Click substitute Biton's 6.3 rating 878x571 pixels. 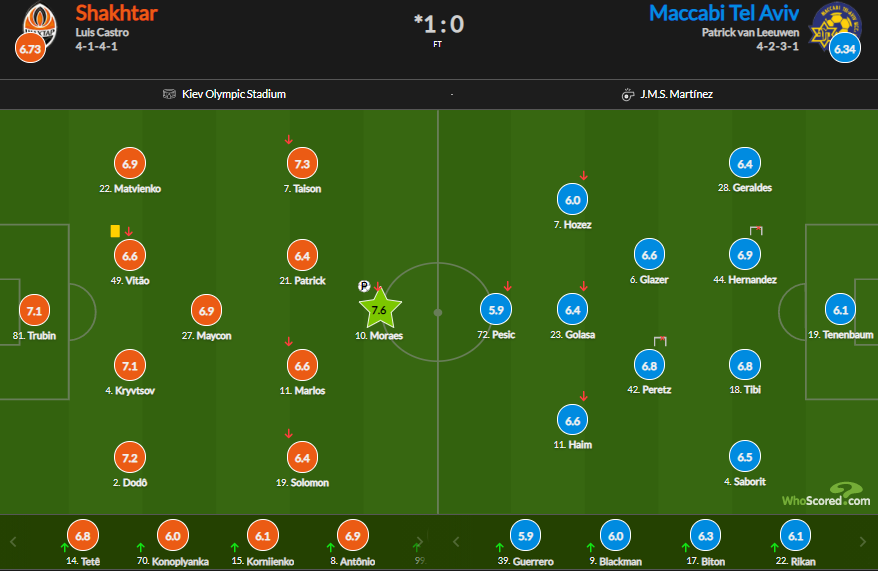pos(704,536)
